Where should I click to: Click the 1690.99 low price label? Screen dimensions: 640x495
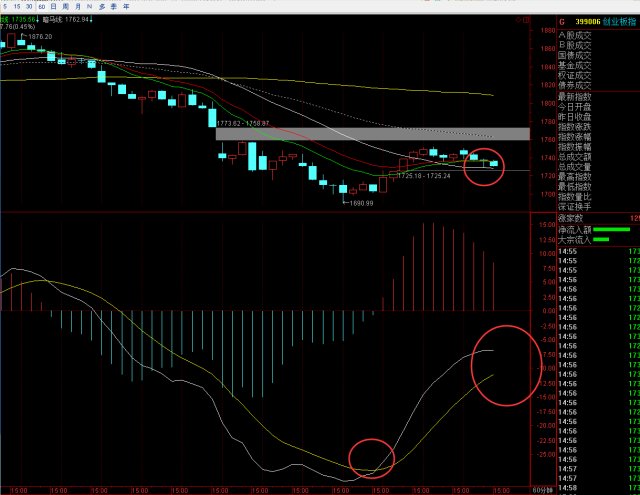click(359, 203)
